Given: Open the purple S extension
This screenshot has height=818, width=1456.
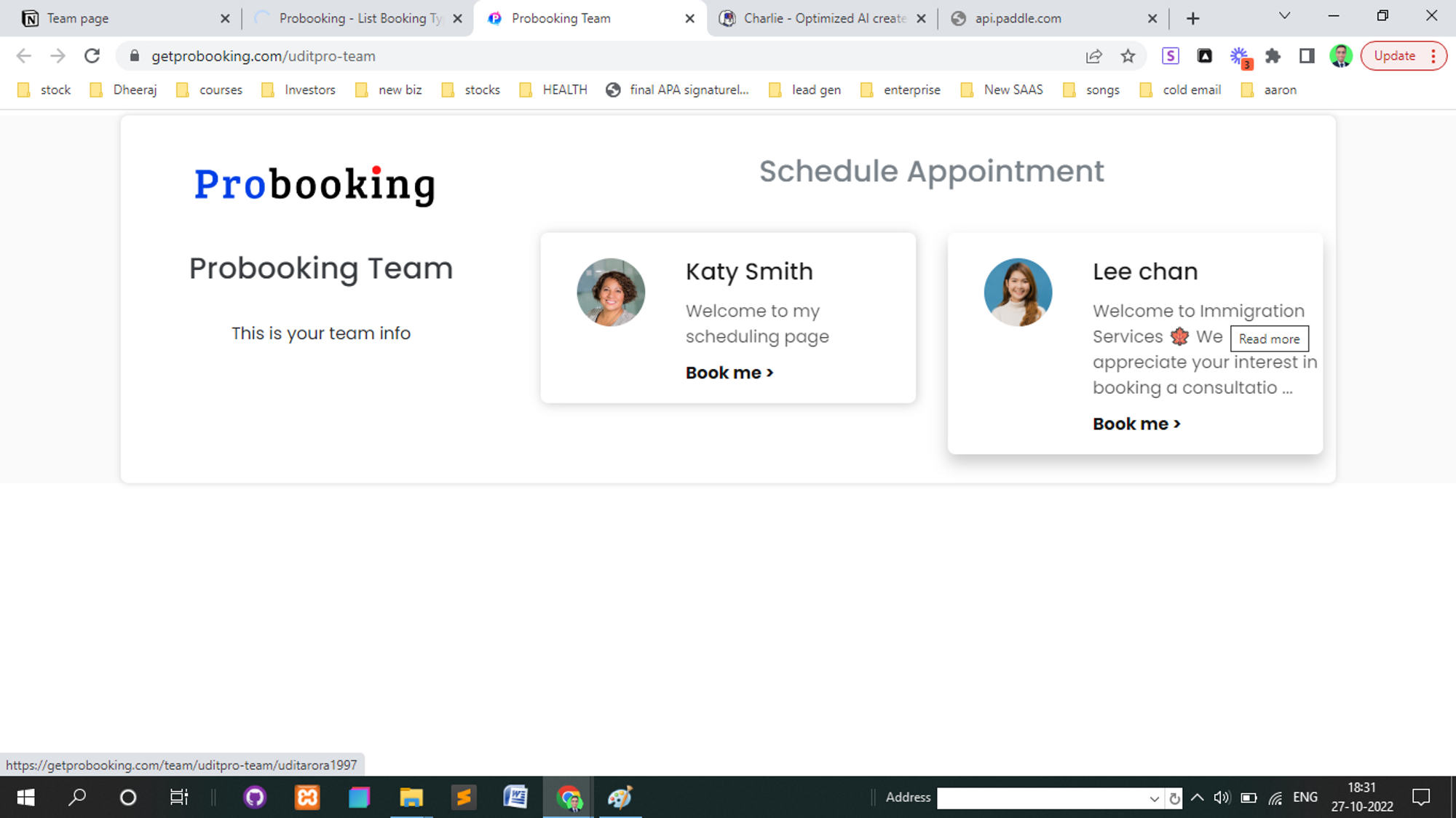Looking at the screenshot, I should coord(1170,56).
